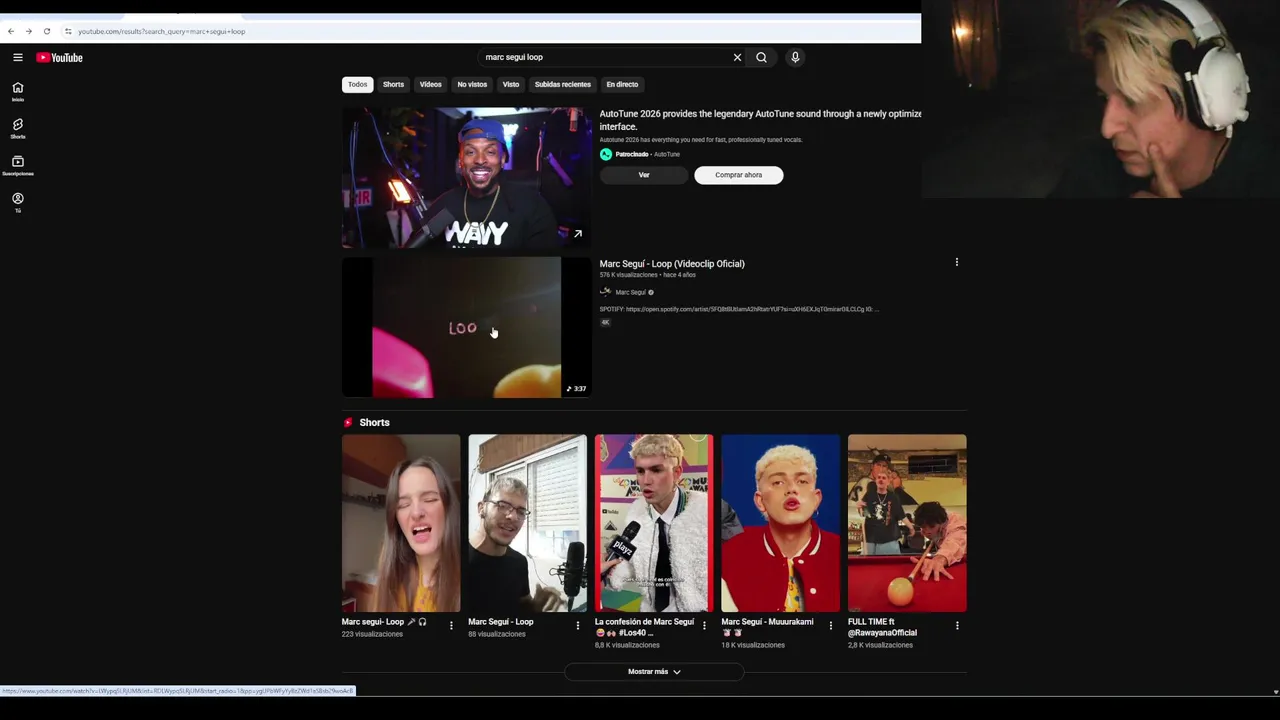Select the En directo filter chip
This screenshot has width=1280, height=720.
(x=622, y=84)
